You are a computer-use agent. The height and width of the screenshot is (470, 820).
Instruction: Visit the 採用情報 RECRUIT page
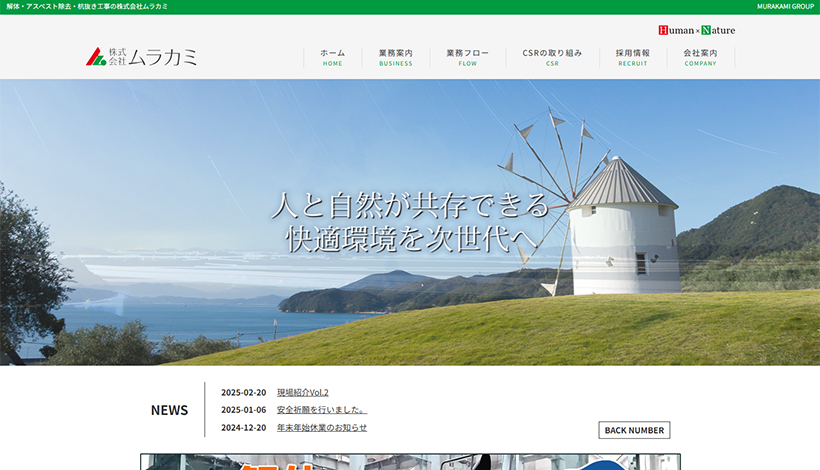632,57
